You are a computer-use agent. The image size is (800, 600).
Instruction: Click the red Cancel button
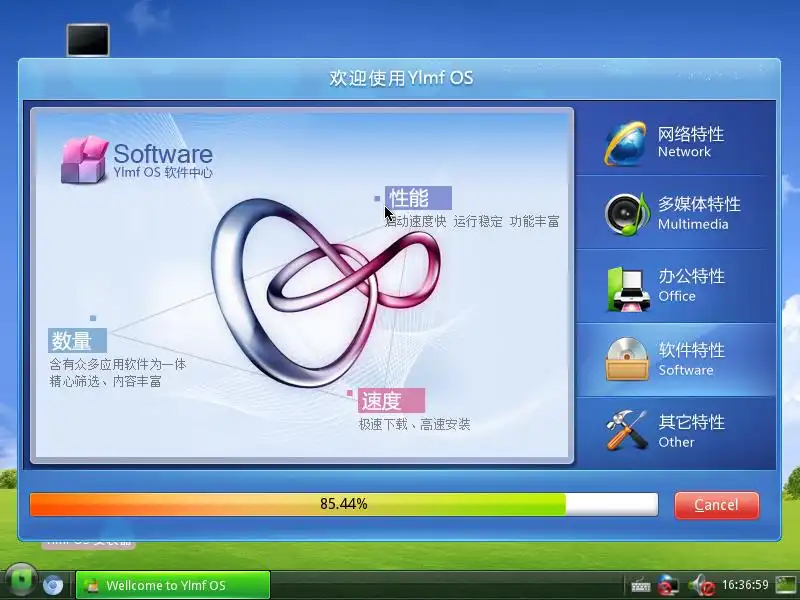(x=716, y=505)
